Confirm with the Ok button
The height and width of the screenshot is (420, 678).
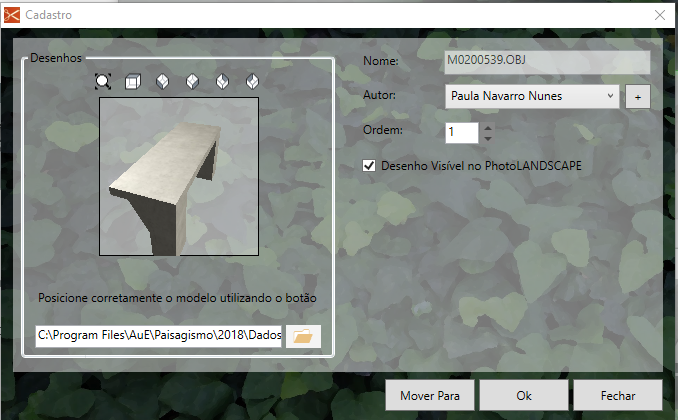[523, 395]
